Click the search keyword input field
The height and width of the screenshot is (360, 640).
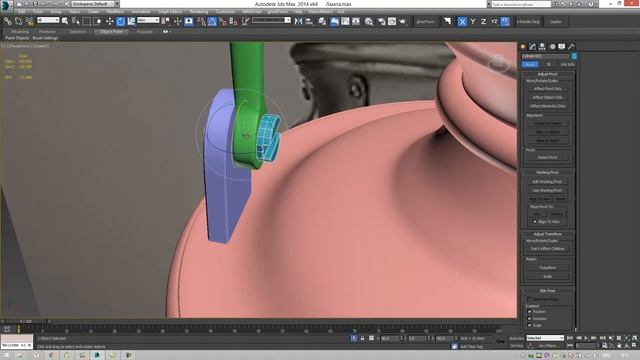pyautogui.click(x=521, y=4)
